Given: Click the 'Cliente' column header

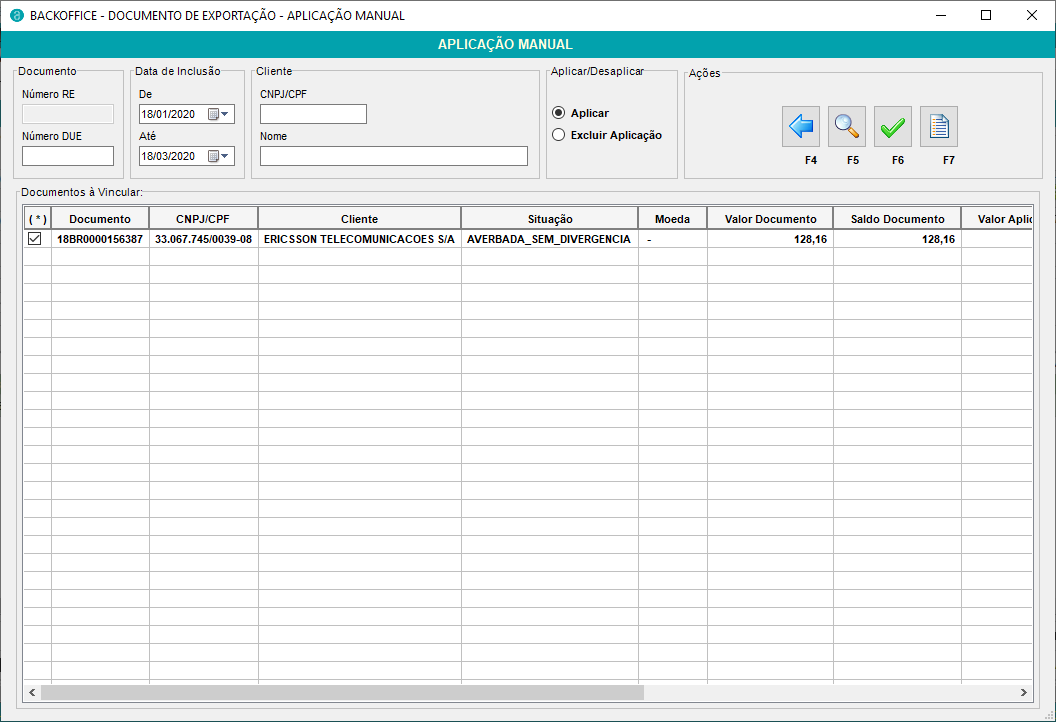Looking at the screenshot, I should click(x=359, y=219).
